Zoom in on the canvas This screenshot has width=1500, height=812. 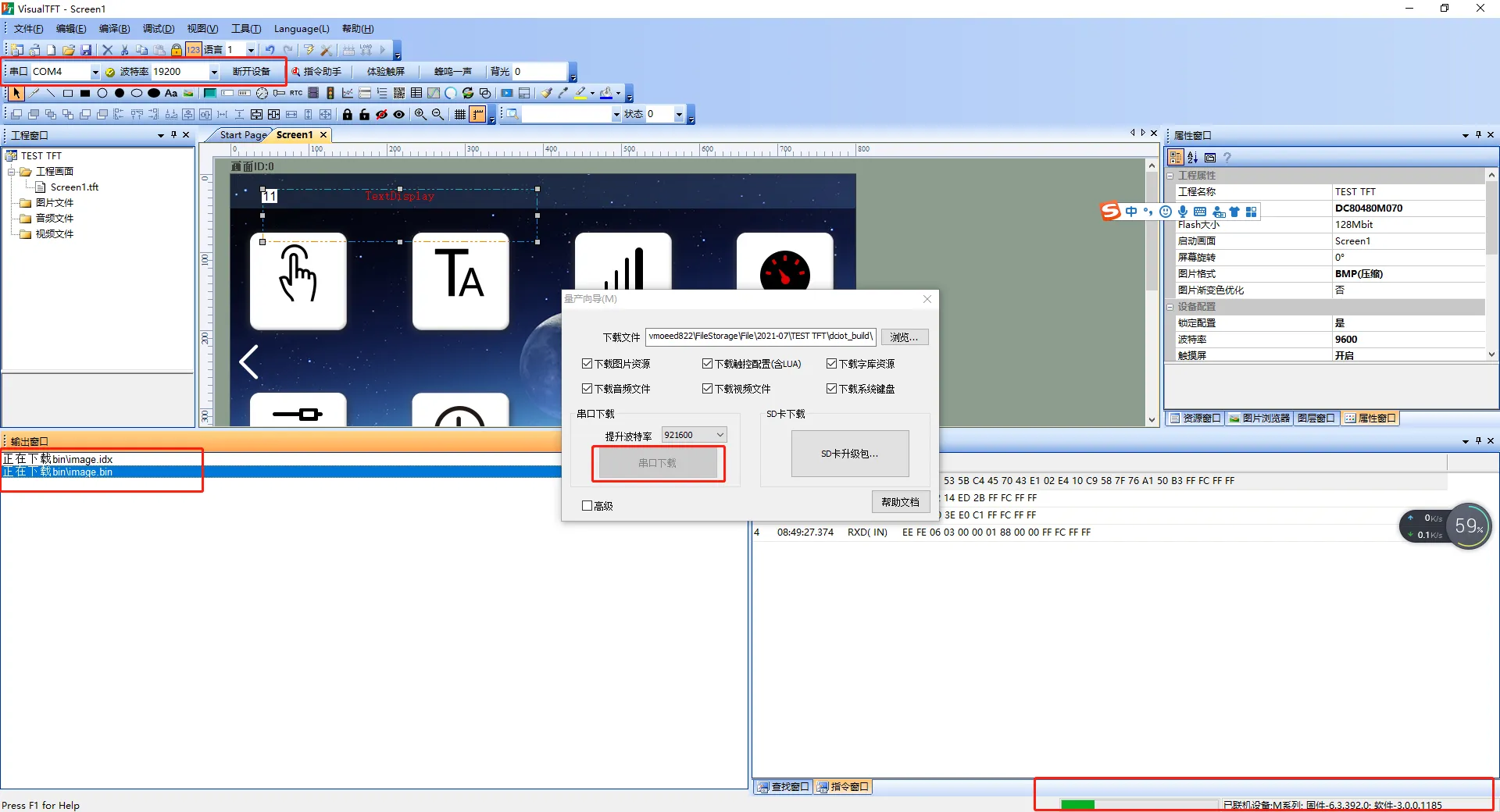click(420, 114)
